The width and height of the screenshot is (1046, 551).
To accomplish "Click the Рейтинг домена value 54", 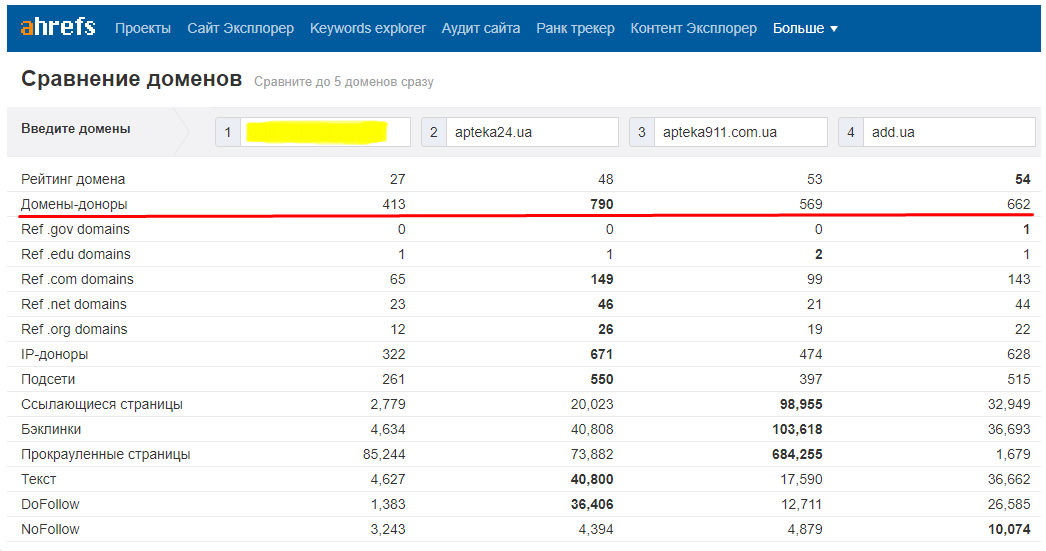I will 1023,179.
